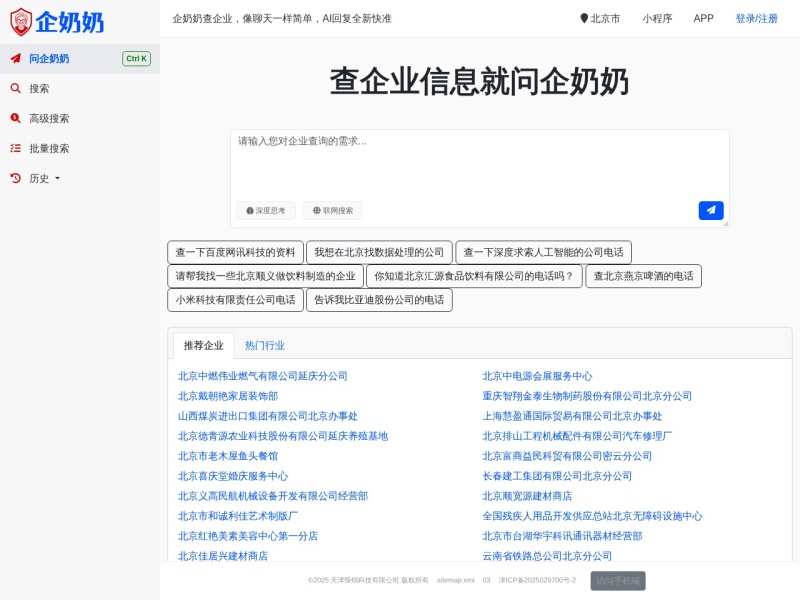Open the 问企奶奶 sidebar item
The height and width of the screenshot is (600, 800).
80,59
